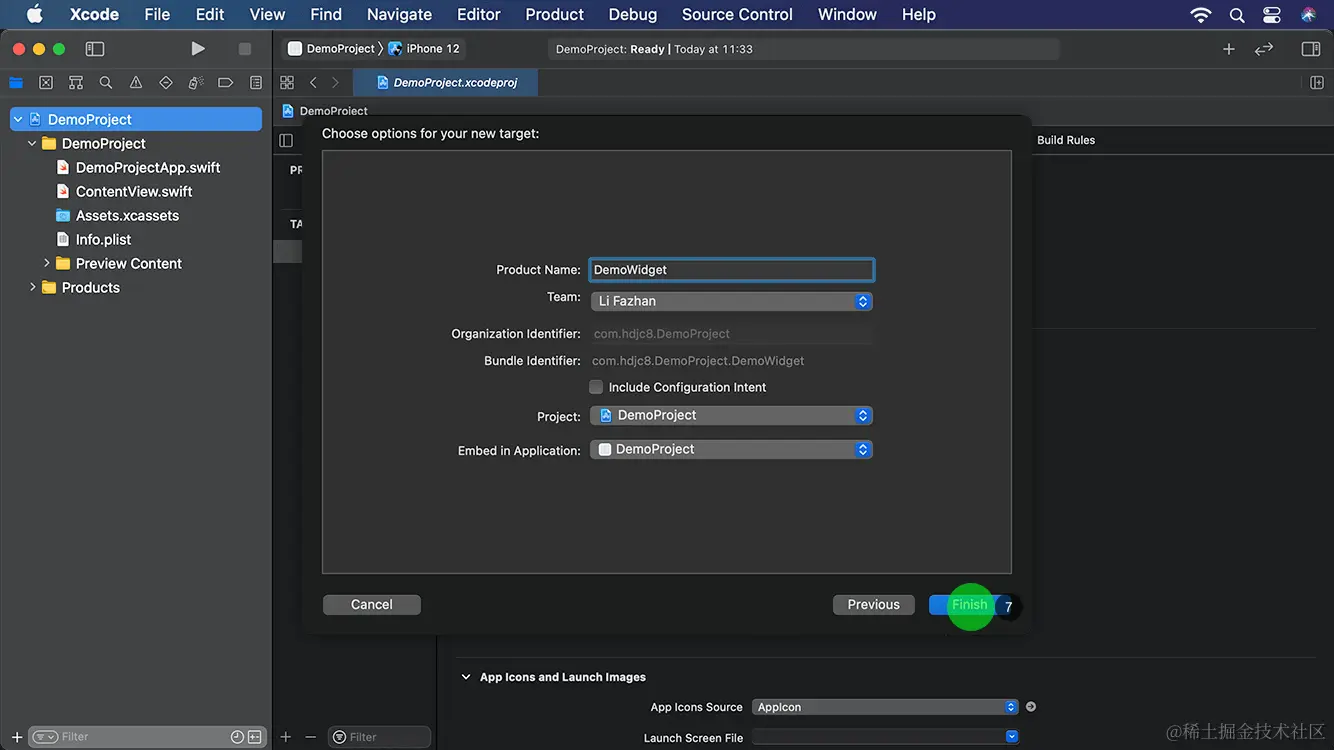Add an editor on the right
The image size is (1334, 750).
point(1317,82)
